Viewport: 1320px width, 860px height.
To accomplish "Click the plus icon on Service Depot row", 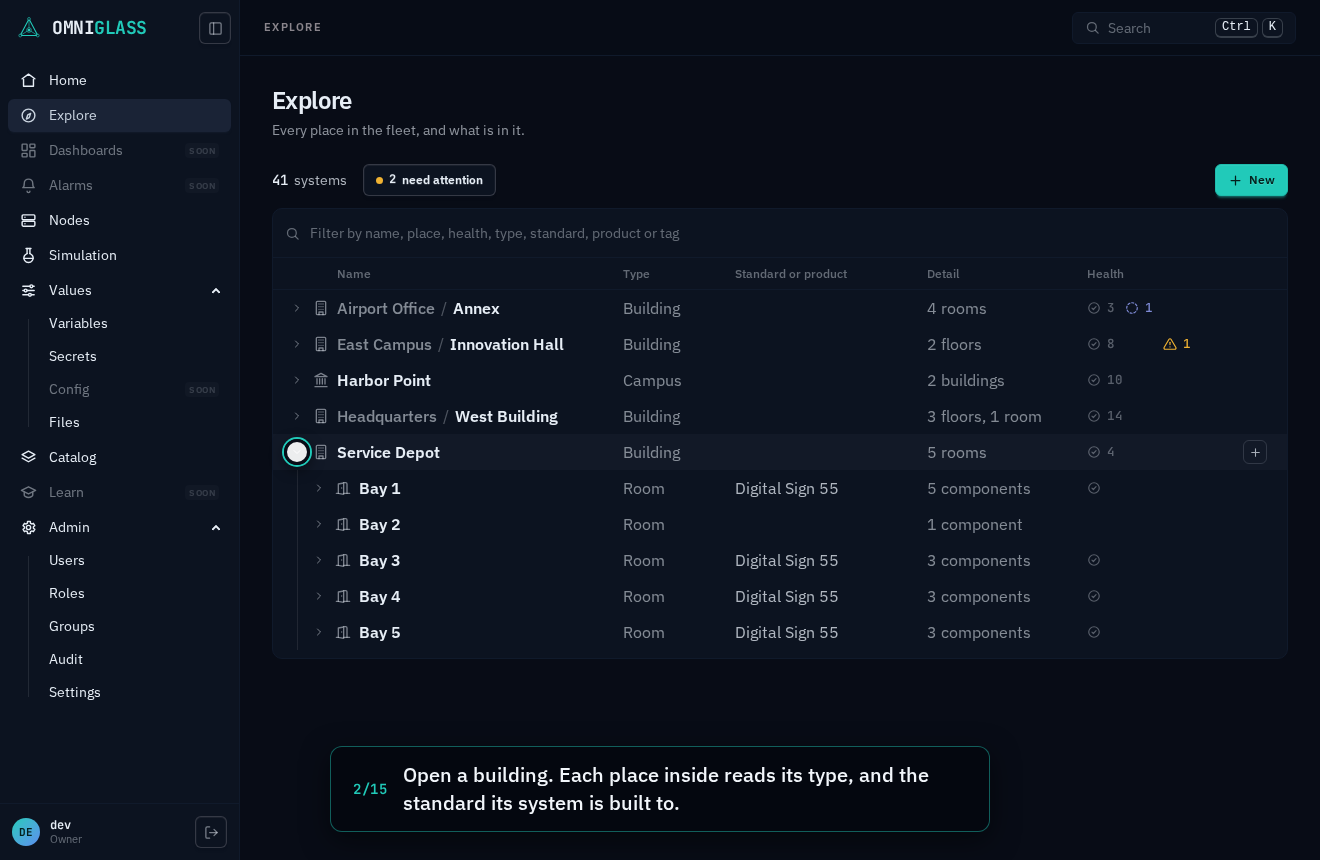I will (x=1255, y=452).
